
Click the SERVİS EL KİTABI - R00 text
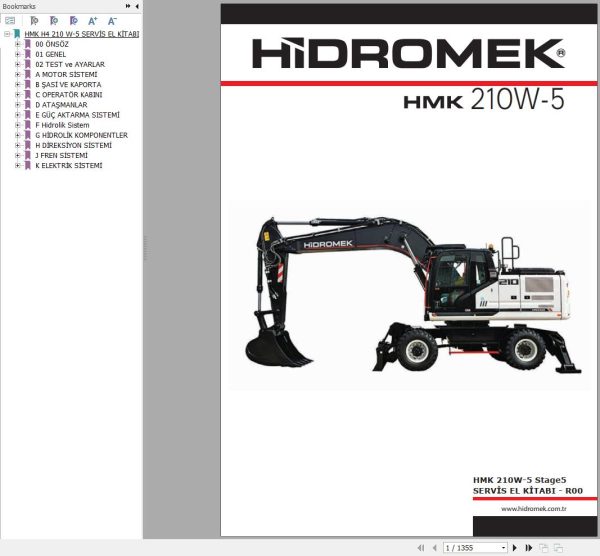[528, 491]
